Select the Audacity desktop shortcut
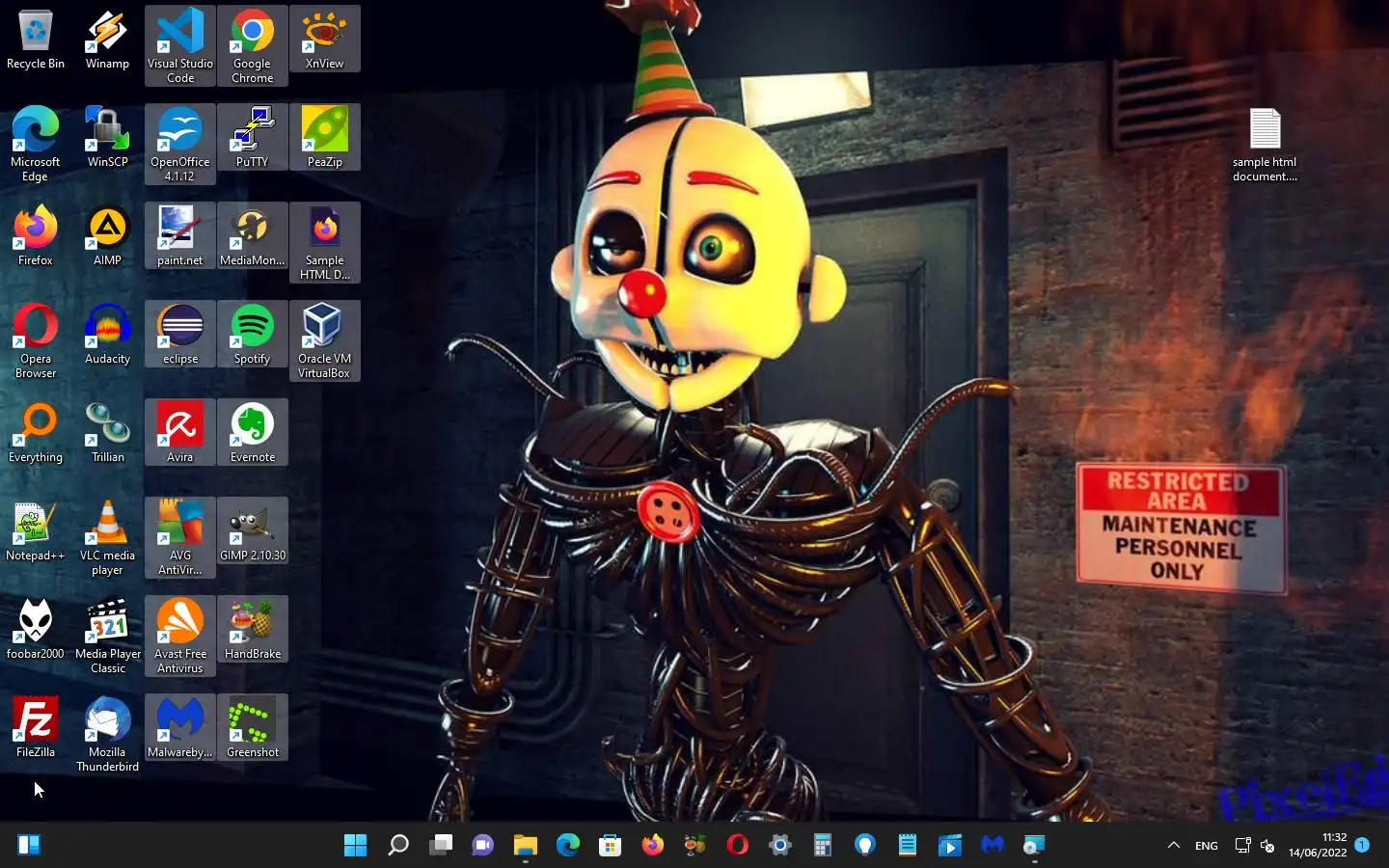This screenshot has height=868, width=1389. point(107,334)
